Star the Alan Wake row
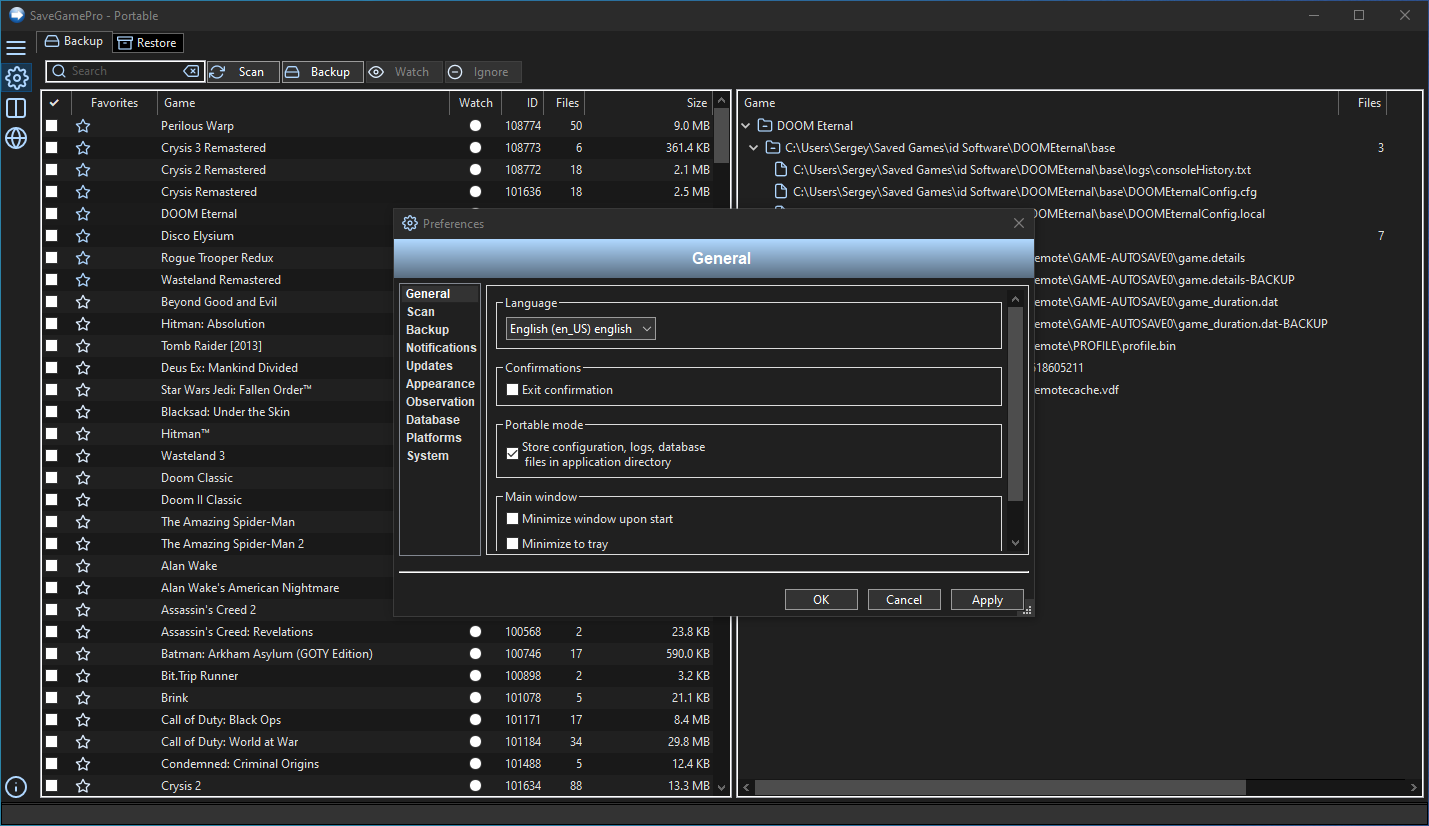Image resolution: width=1429 pixels, height=826 pixels. (x=83, y=566)
